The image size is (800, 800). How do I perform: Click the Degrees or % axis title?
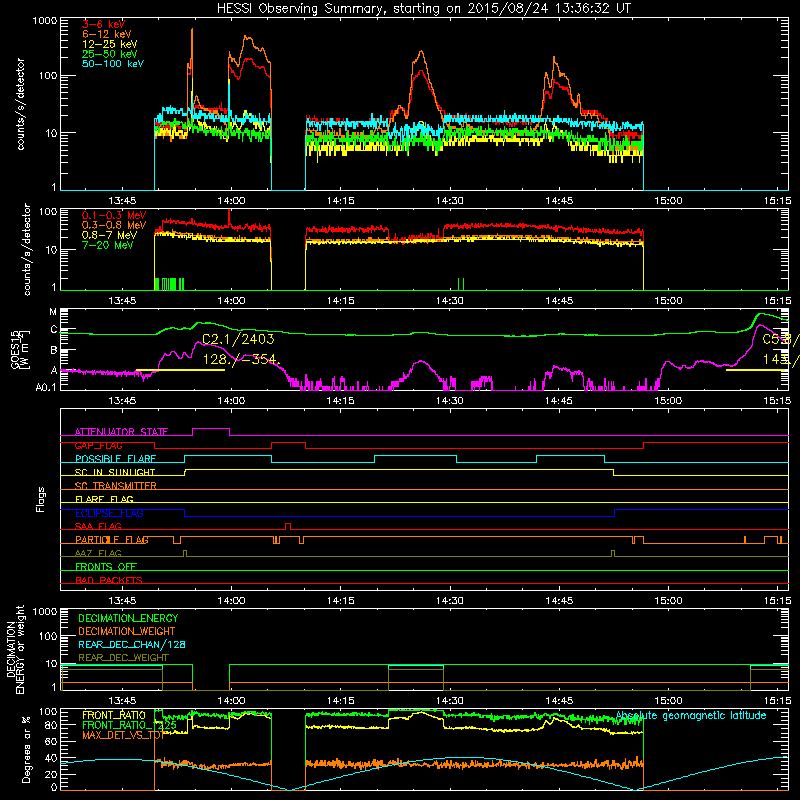click(x=26, y=748)
